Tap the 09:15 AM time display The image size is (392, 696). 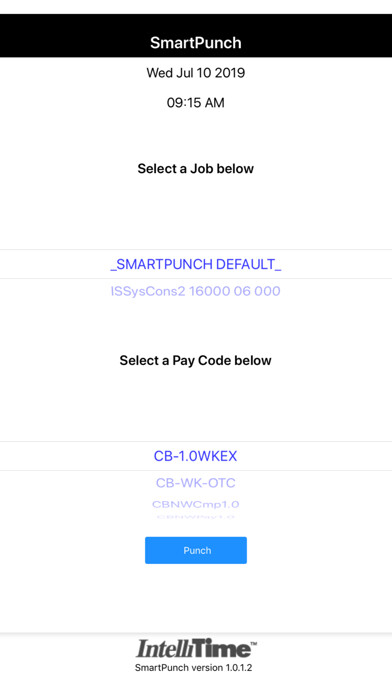pos(196,103)
